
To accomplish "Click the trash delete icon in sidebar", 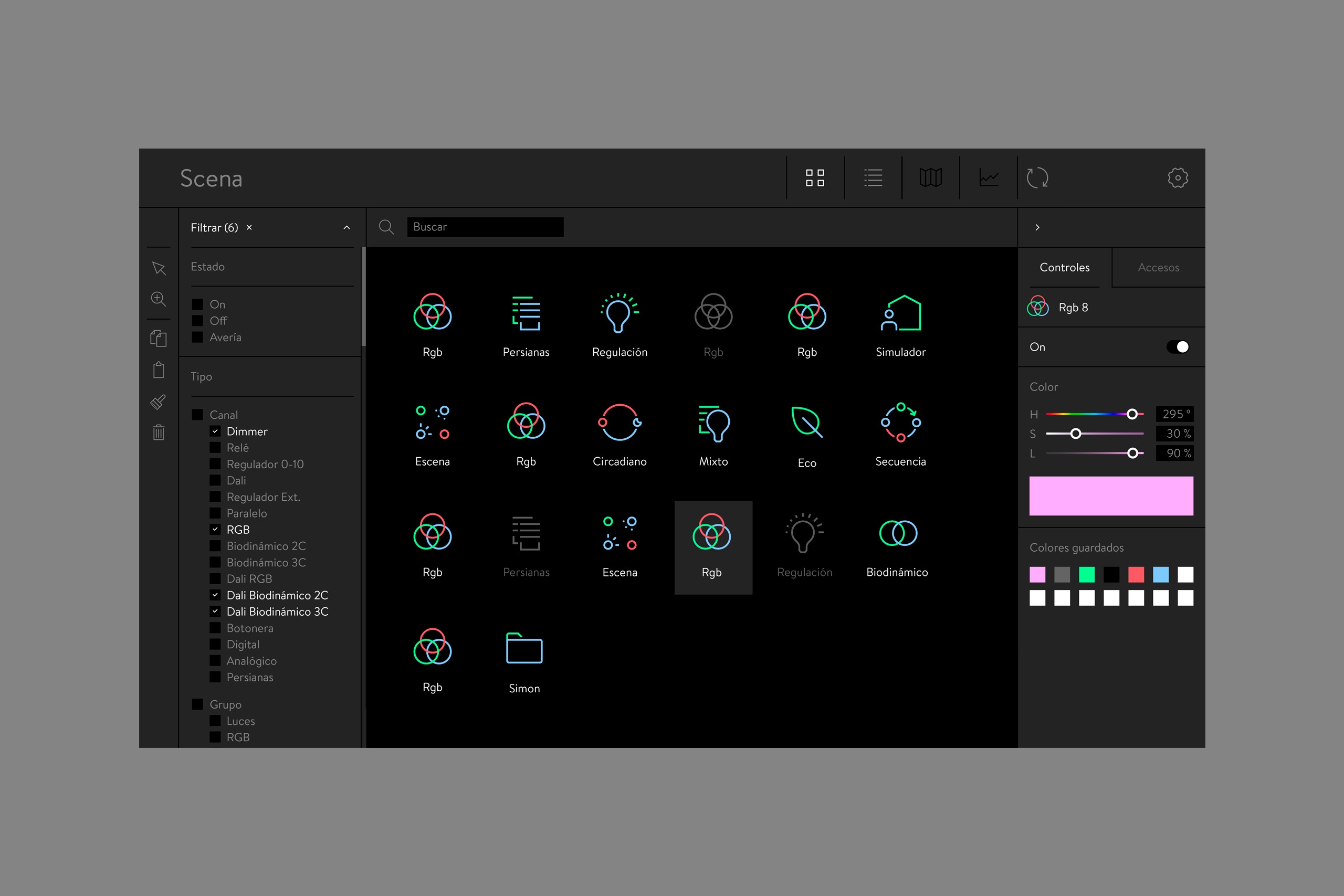I will (159, 433).
